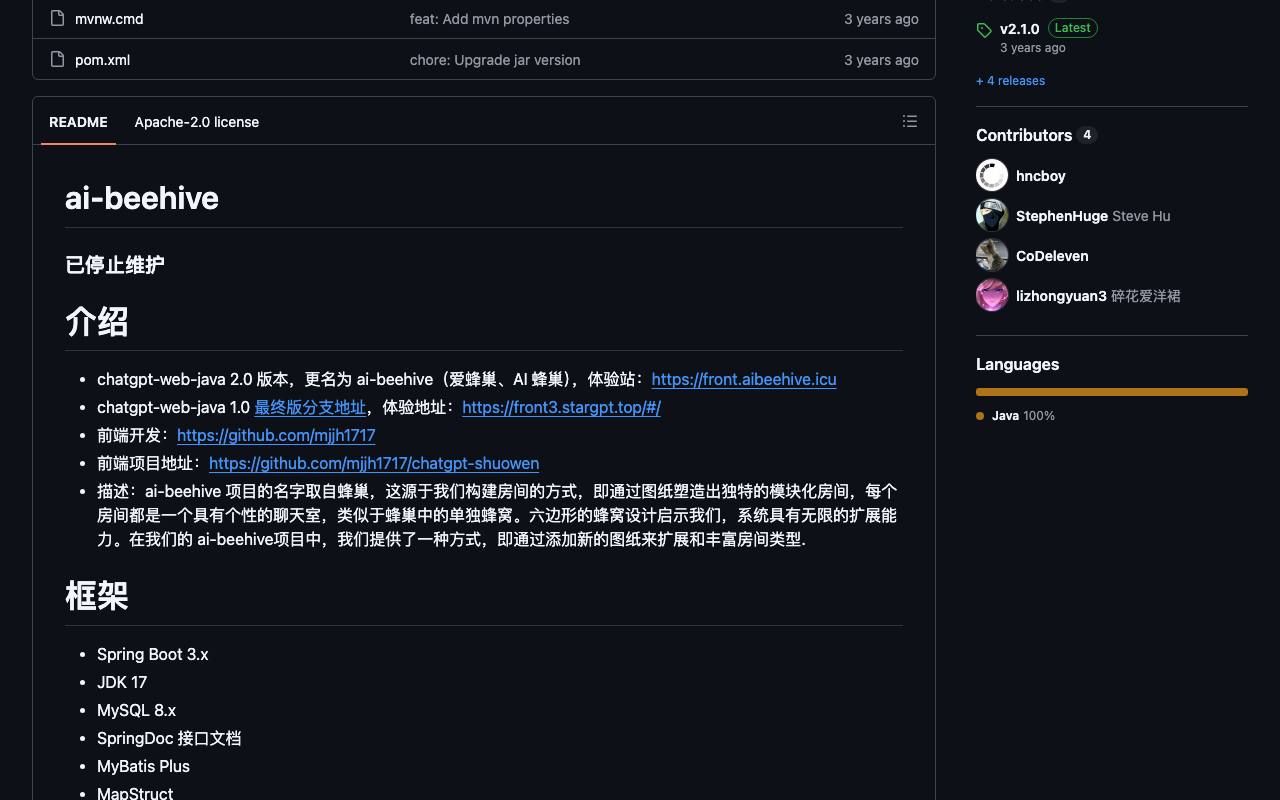Visit lizhongyuan3's profile link
The width and height of the screenshot is (1280, 800).
[x=1061, y=296]
